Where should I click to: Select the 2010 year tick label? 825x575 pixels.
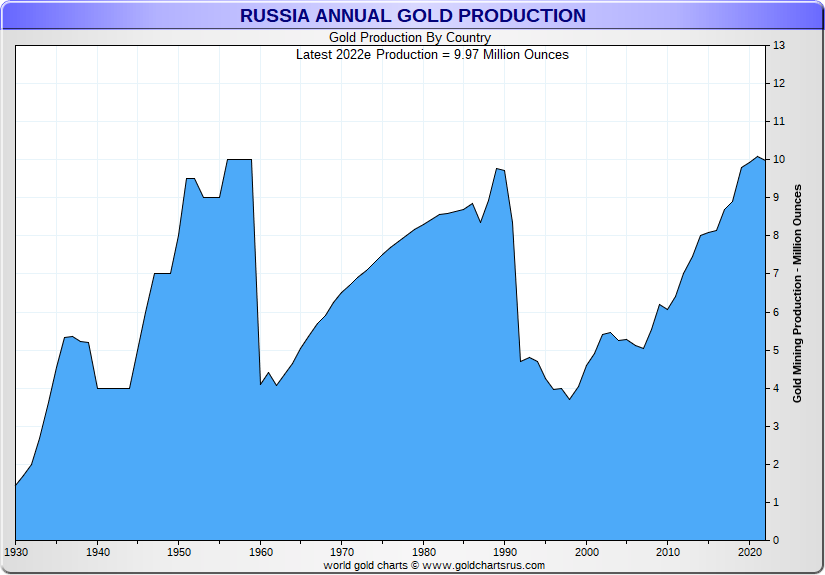[668, 552]
